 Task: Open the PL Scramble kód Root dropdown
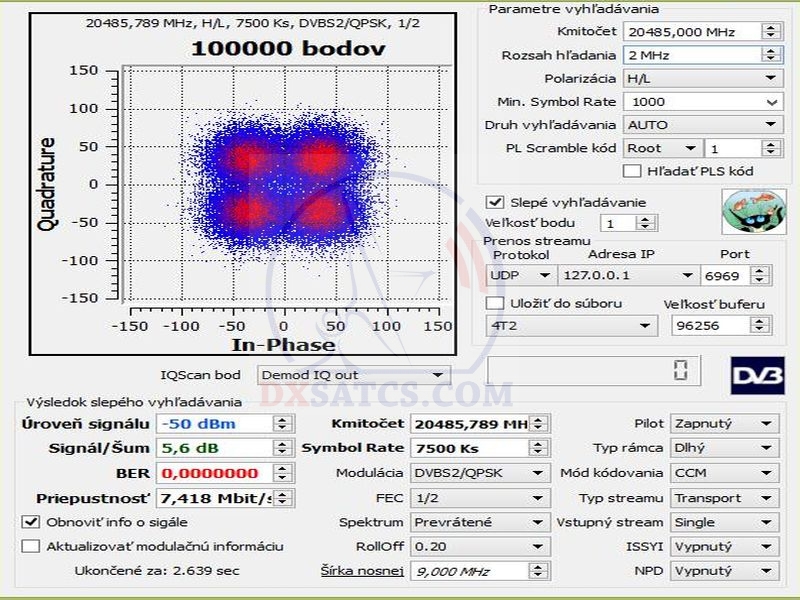tap(658, 148)
